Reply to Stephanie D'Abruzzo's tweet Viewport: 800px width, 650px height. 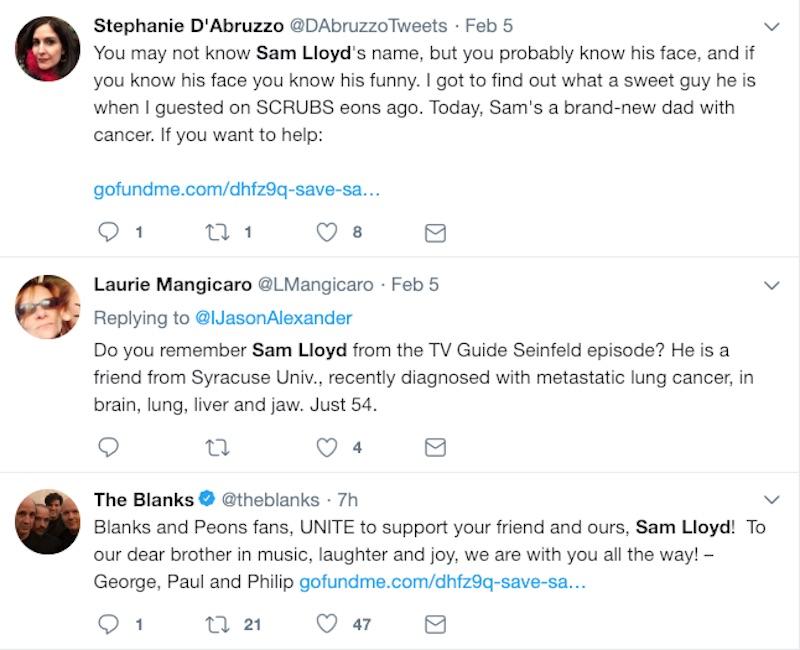pos(109,232)
